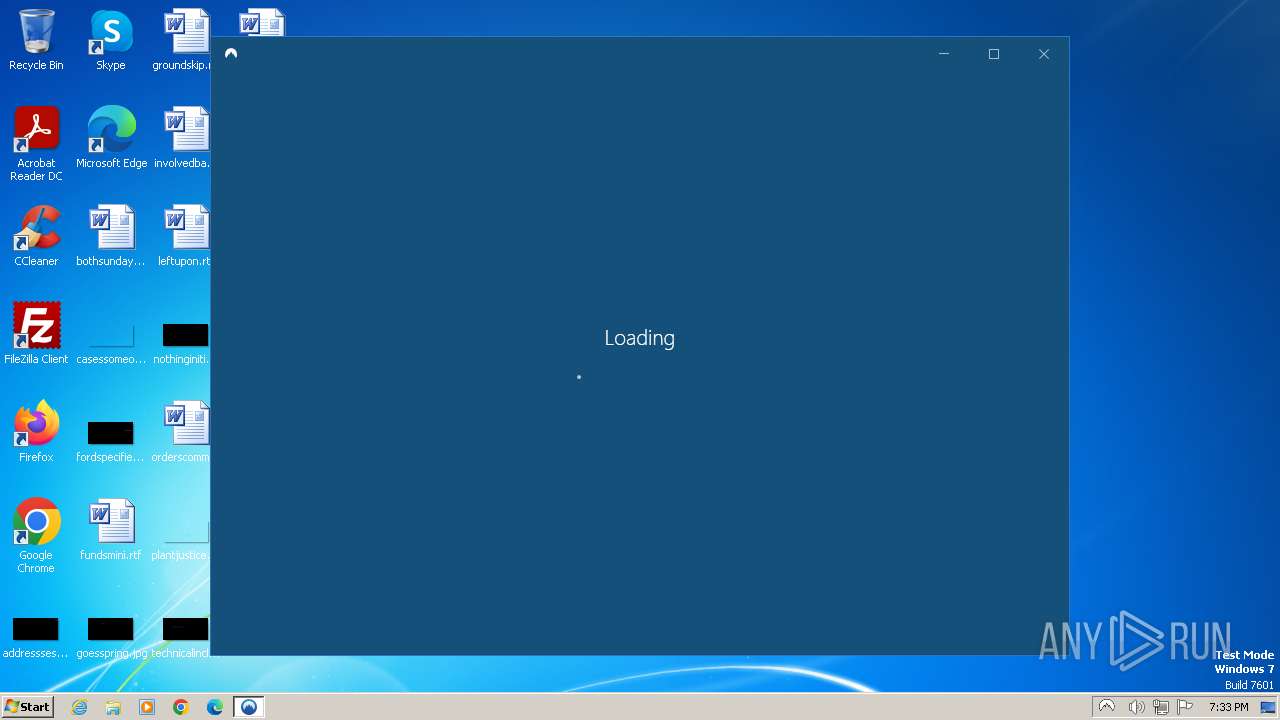Launch Skype from the desktop

[x=111, y=40]
